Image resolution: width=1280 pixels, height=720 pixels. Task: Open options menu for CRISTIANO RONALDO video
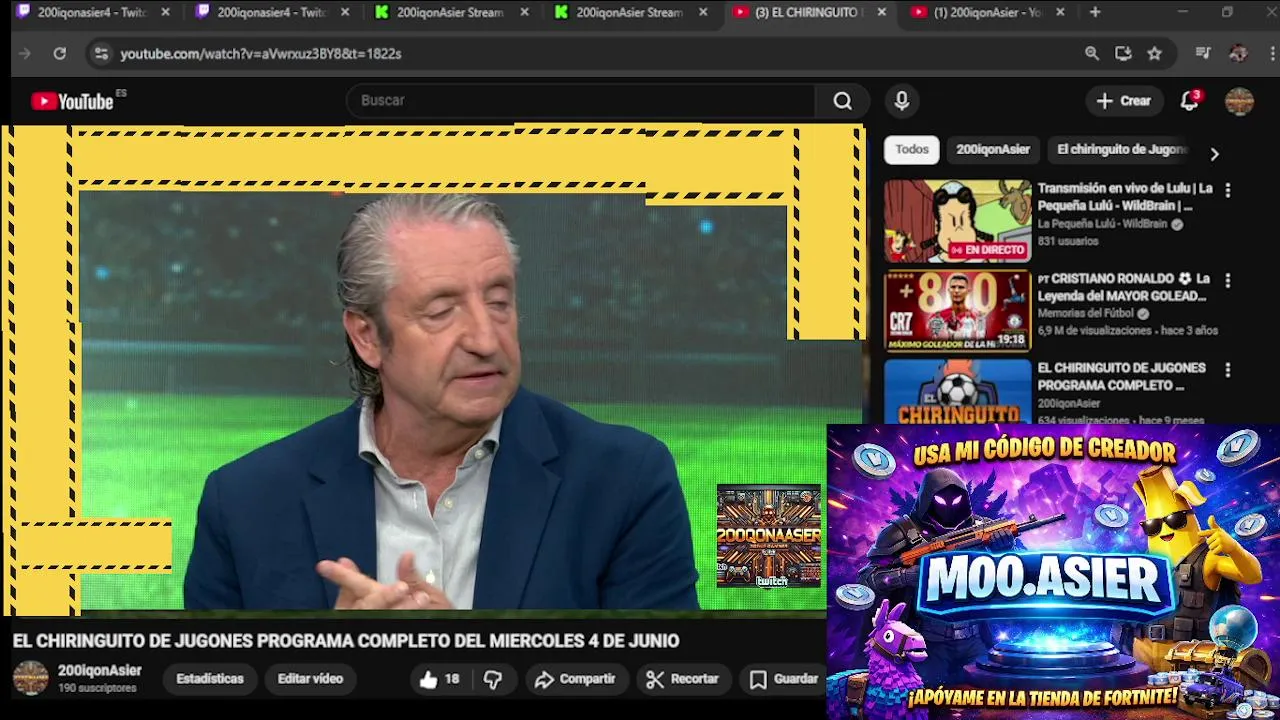tap(1228, 281)
